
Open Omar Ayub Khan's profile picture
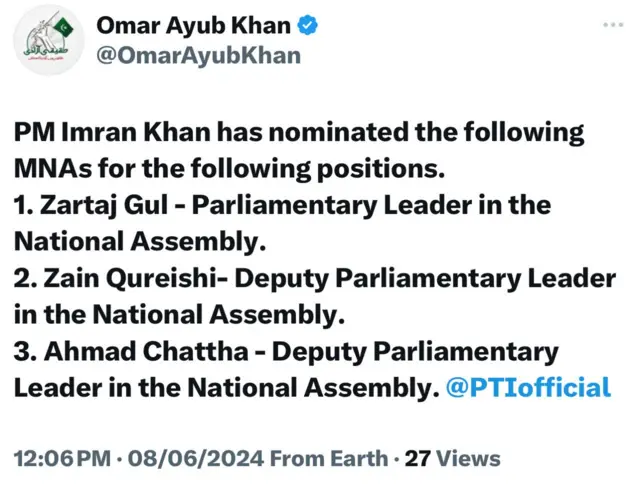(48, 40)
